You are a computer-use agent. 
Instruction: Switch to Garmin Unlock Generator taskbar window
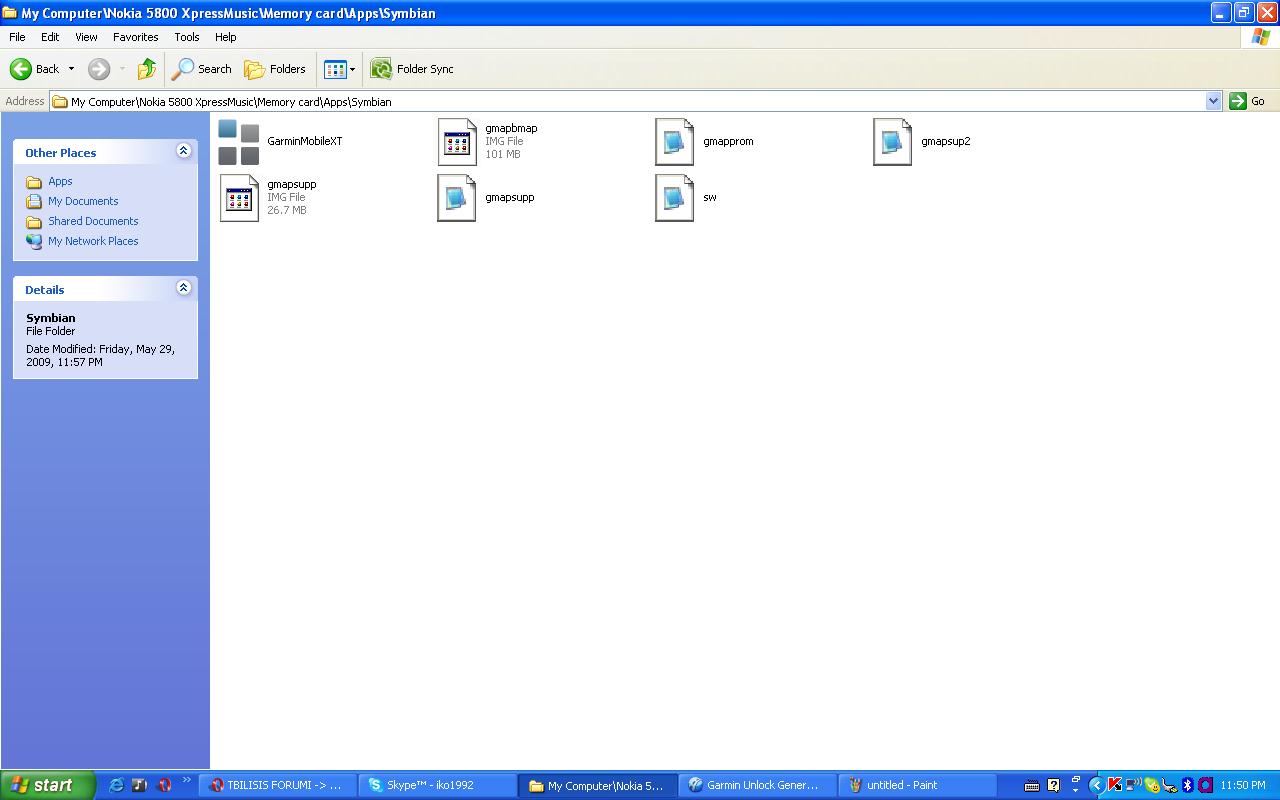(x=758, y=785)
